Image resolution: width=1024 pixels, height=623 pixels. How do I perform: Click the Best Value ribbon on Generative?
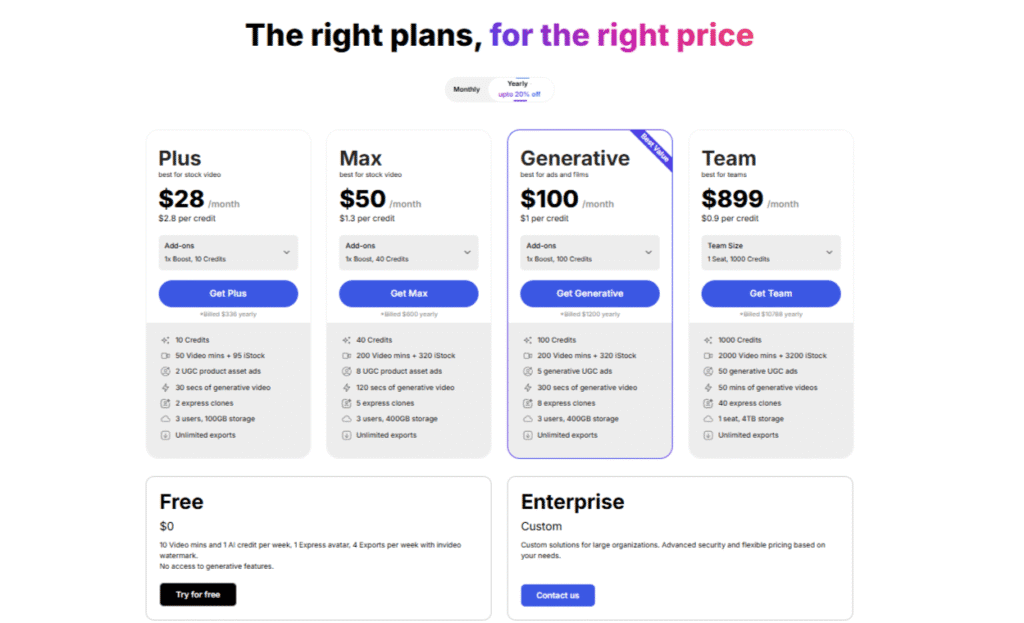coord(651,150)
